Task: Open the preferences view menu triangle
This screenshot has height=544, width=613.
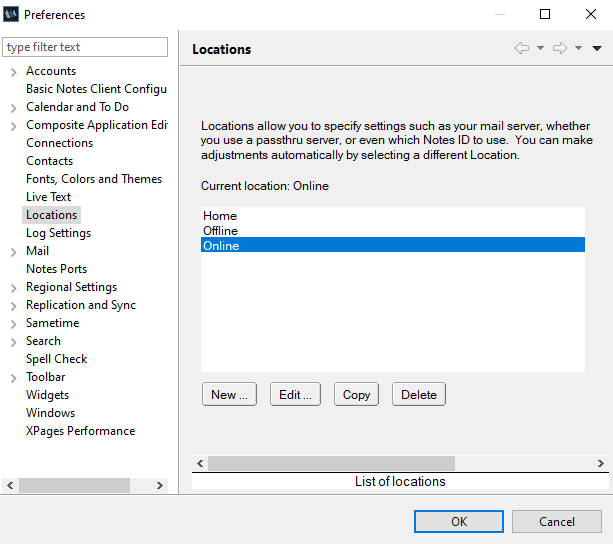Action: tap(597, 48)
